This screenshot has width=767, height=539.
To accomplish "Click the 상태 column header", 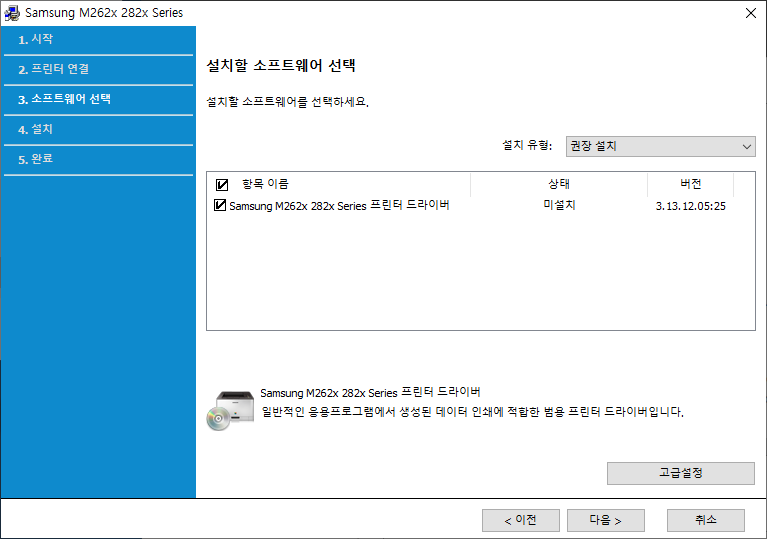I will coord(559,184).
